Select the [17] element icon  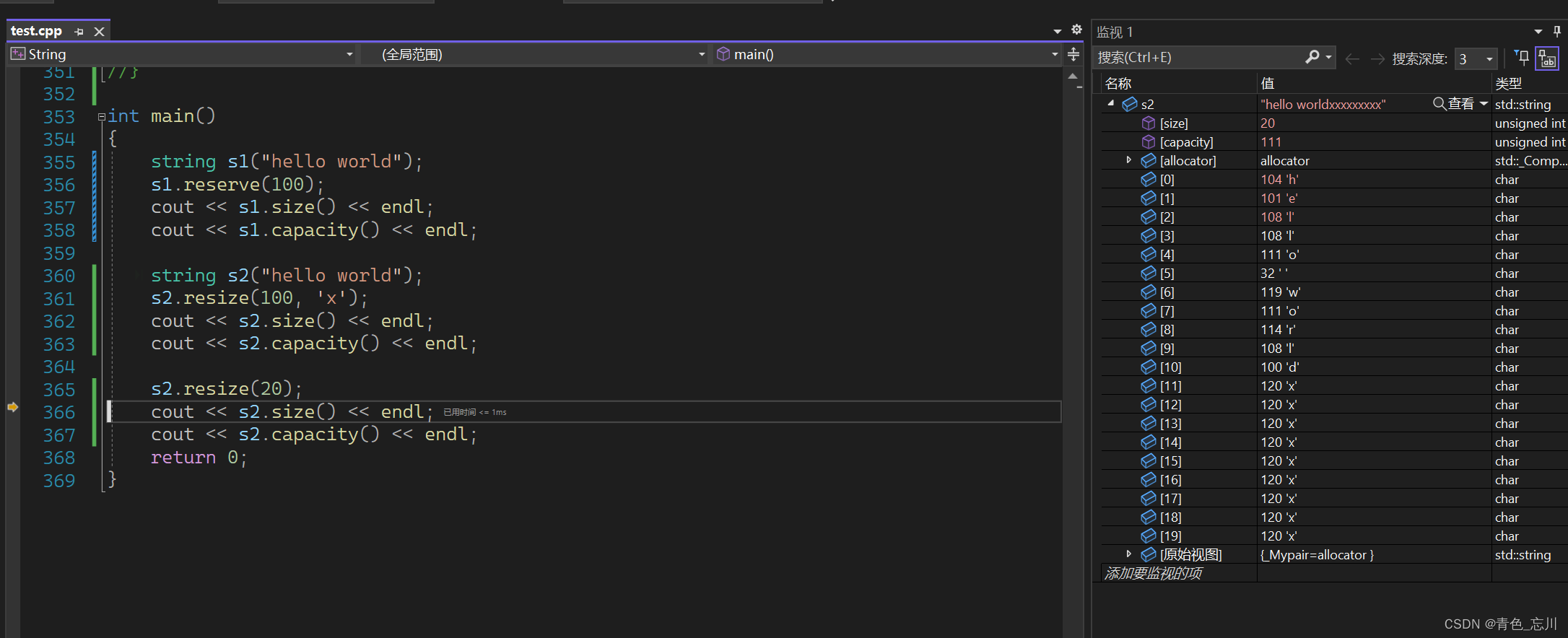pyautogui.click(x=1148, y=499)
